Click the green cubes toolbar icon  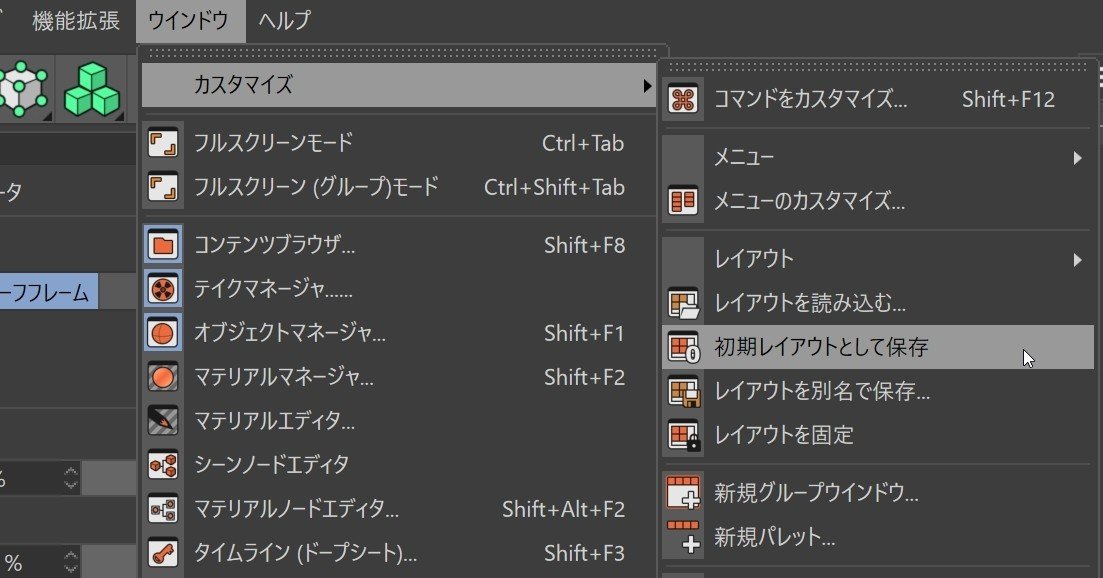pyautogui.click(x=92, y=89)
